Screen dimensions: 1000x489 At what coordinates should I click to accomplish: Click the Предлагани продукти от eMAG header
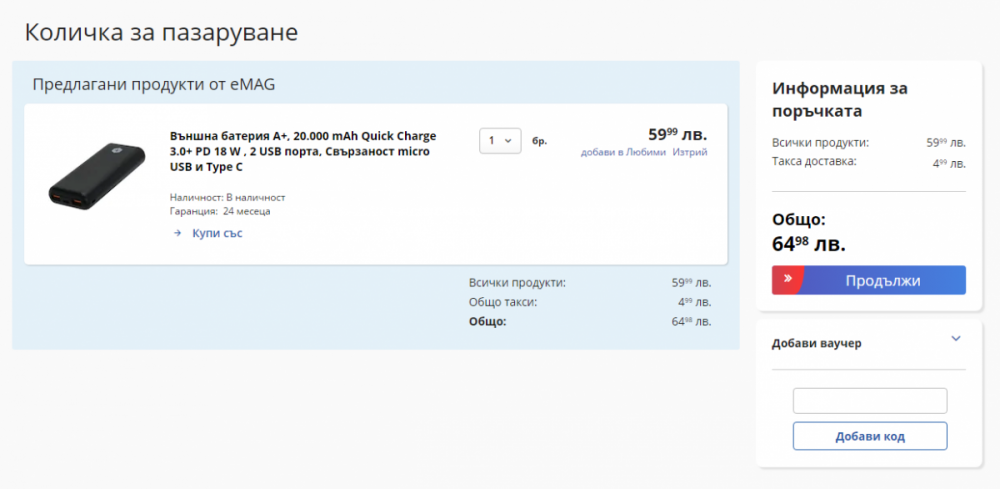[x=153, y=84]
